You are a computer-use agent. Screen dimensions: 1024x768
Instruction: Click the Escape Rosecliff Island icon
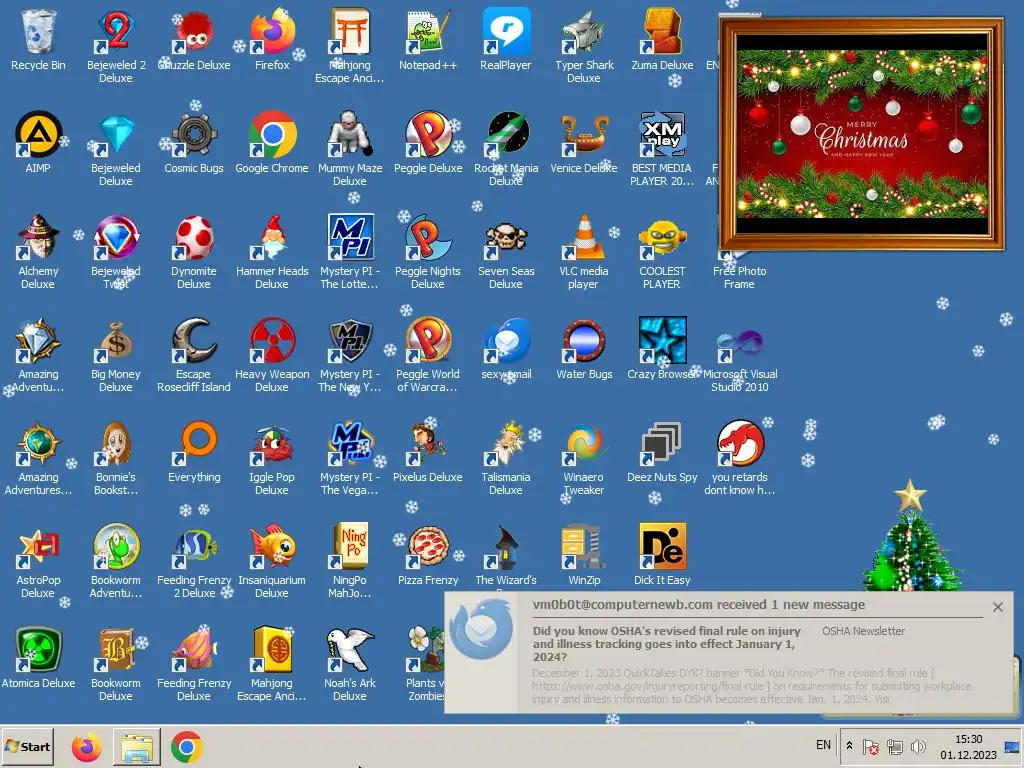click(x=193, y=341)
